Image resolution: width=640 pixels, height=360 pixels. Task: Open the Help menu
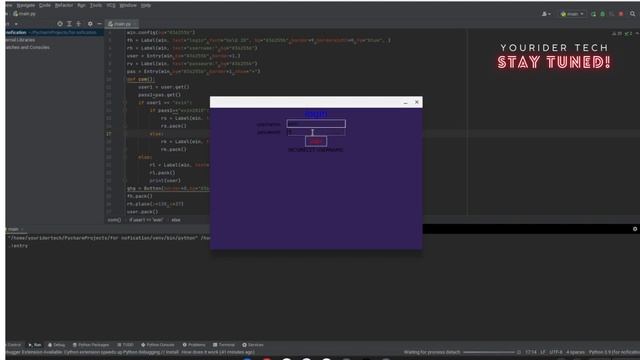coord(146,5)
